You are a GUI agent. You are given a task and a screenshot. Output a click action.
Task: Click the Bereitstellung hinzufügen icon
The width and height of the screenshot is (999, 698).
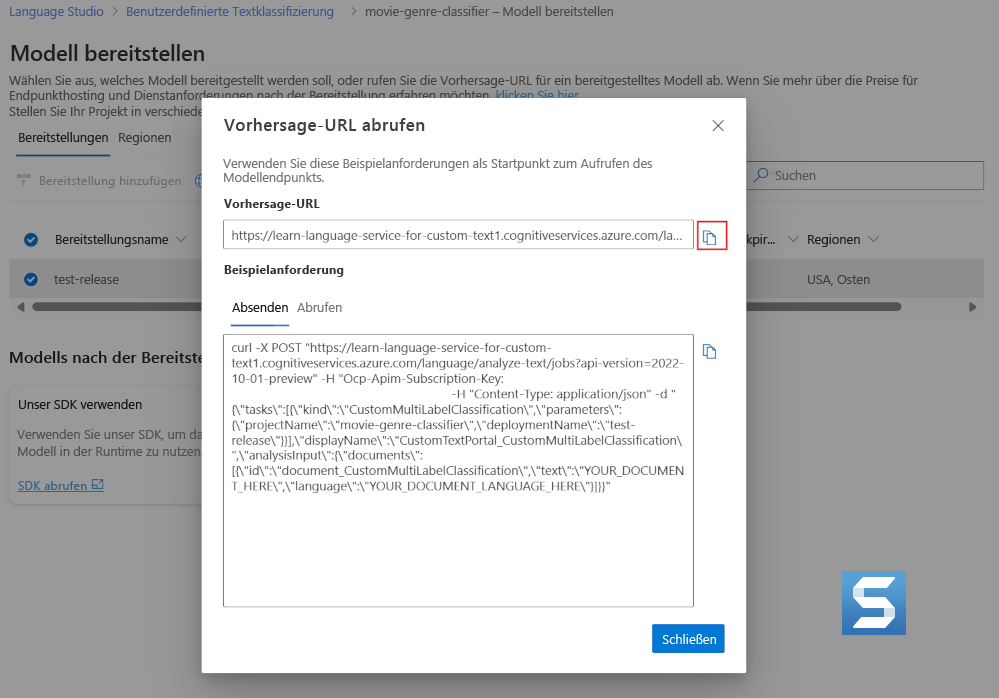point(24,180)
